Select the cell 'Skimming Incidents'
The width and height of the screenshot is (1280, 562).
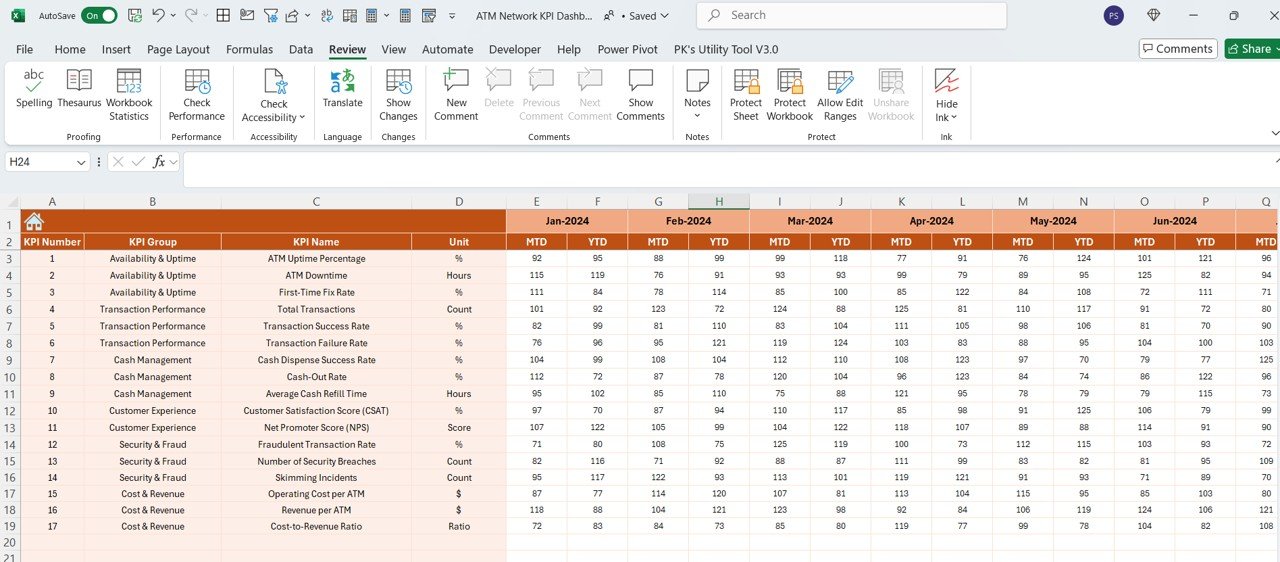(x=316, y=478)
